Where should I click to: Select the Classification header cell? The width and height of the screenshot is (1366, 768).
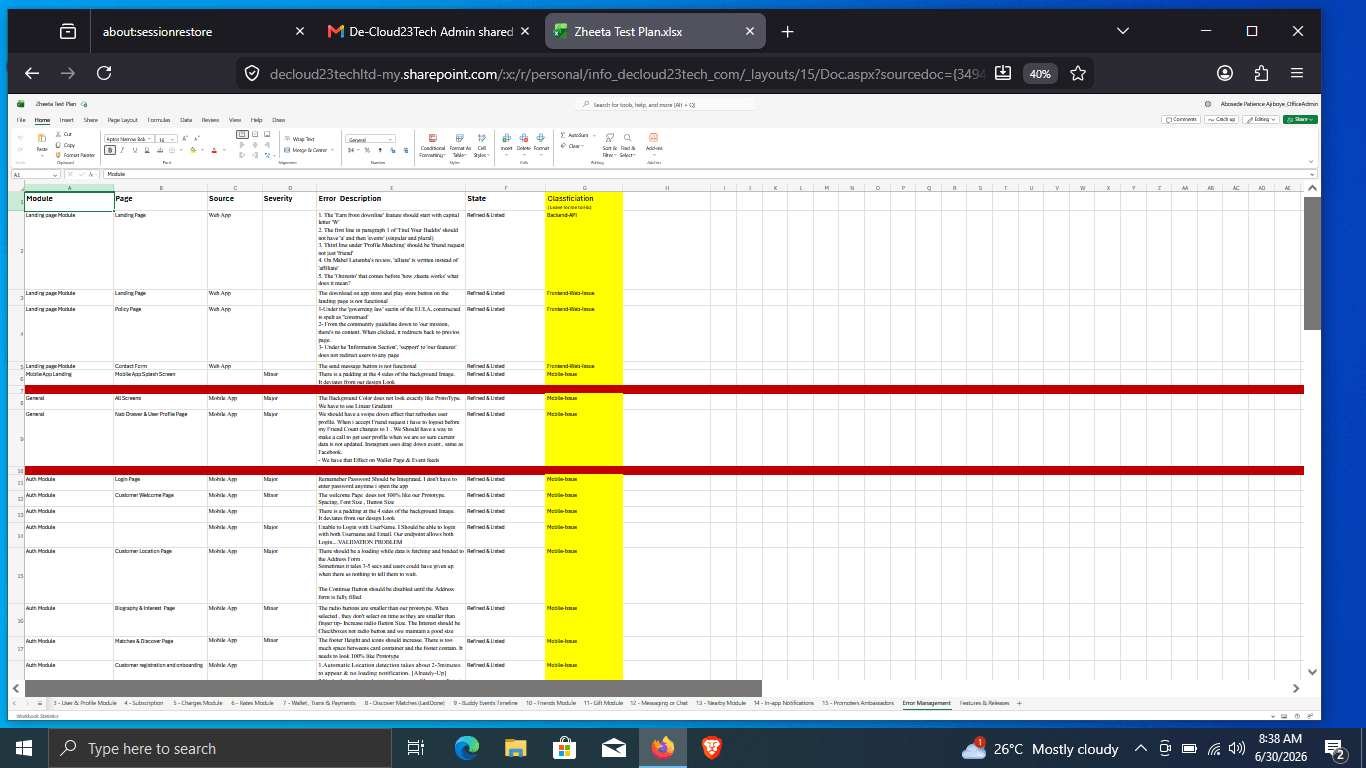pyautogui.click(x=584, y=200)
